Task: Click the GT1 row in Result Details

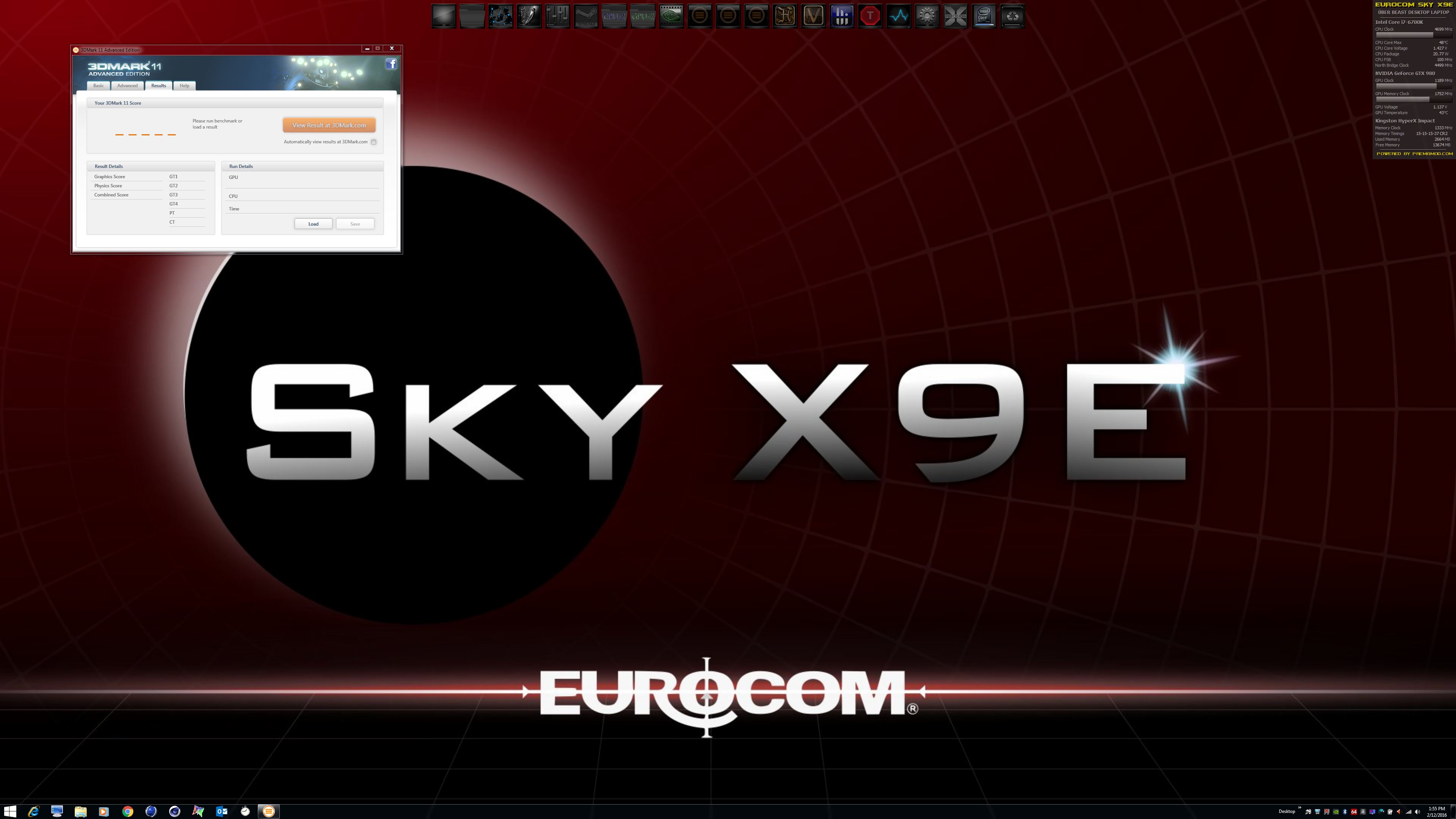Action: point(187,176)
